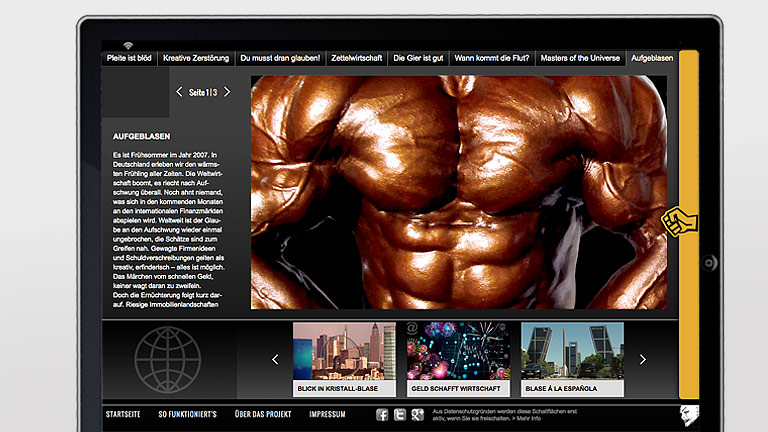Open the 'So funktioniert's' footer link
The image size is (768, 432).
(x=188, y=414)
